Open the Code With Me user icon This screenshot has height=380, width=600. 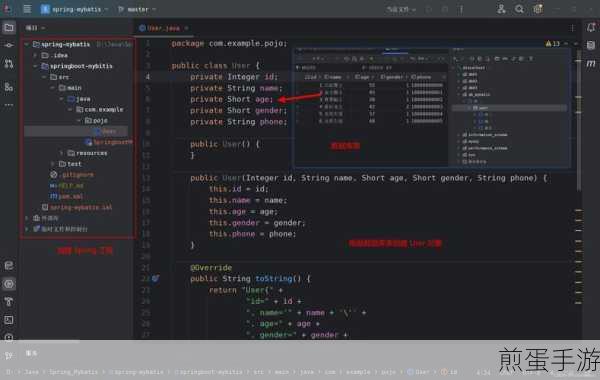click(x=501, y=9)
